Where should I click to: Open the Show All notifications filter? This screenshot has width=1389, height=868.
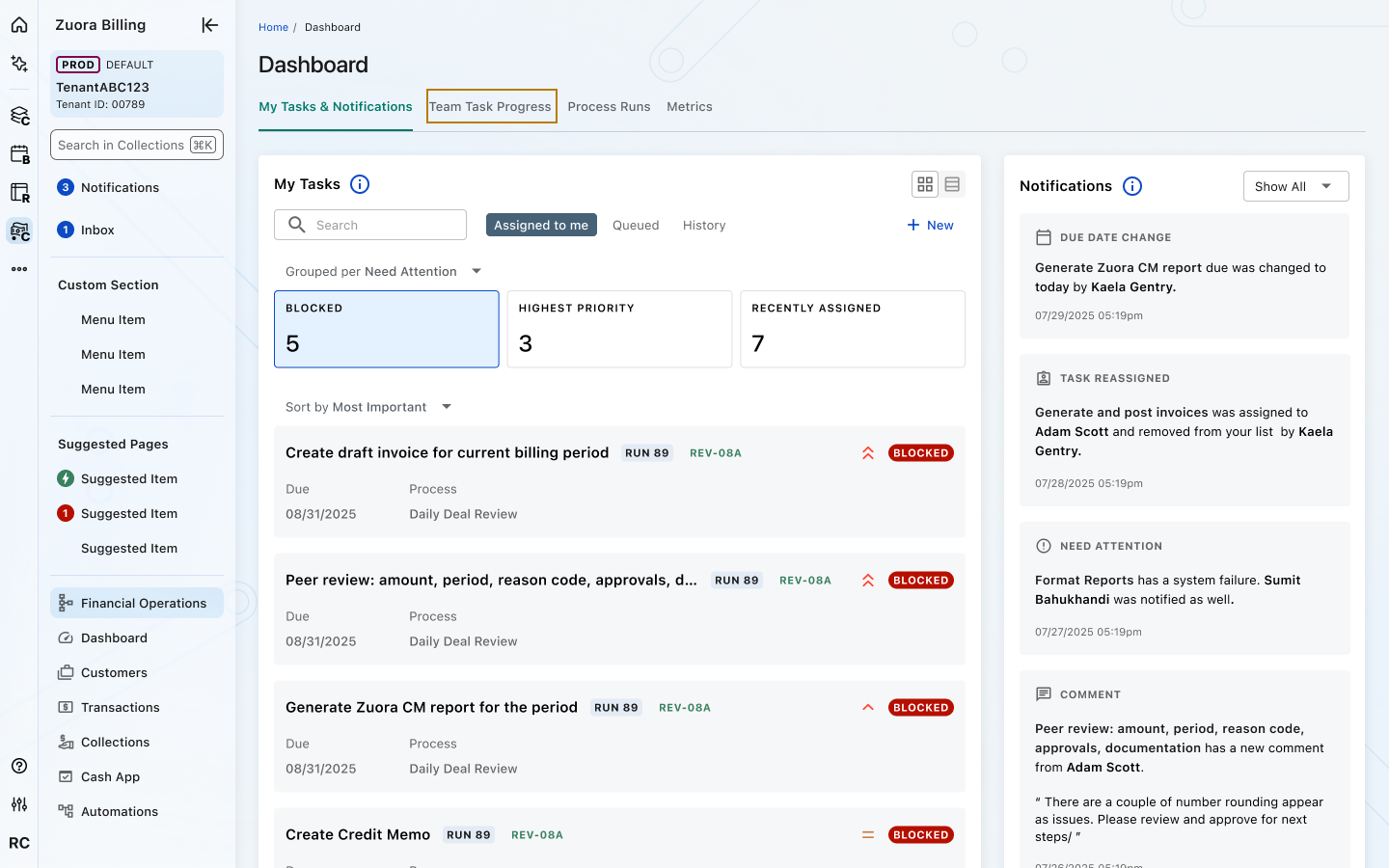[x=1295, y=186]
